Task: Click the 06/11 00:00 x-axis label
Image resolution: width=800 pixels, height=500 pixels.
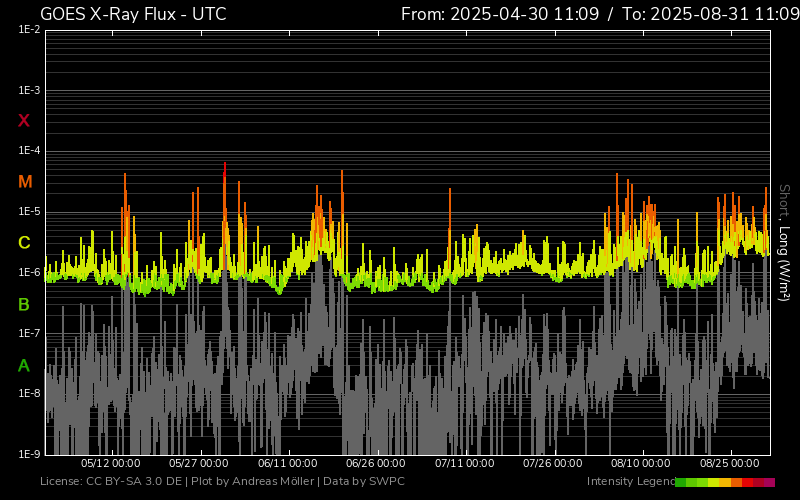Action: click(x=288, y=464)
